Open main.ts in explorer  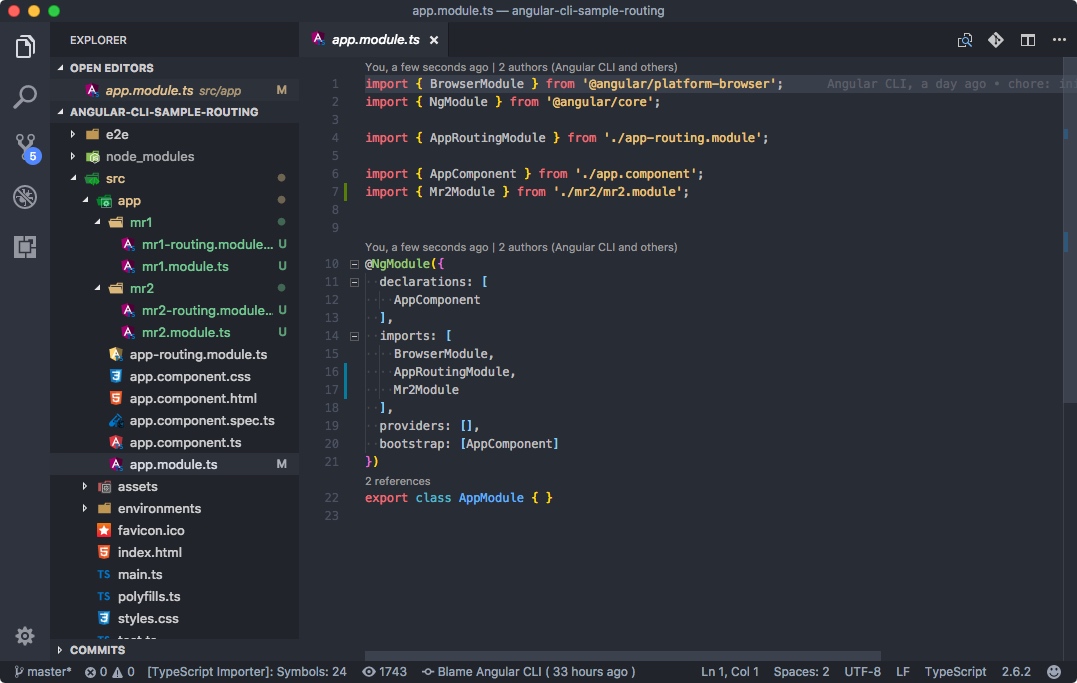point(174,574)
